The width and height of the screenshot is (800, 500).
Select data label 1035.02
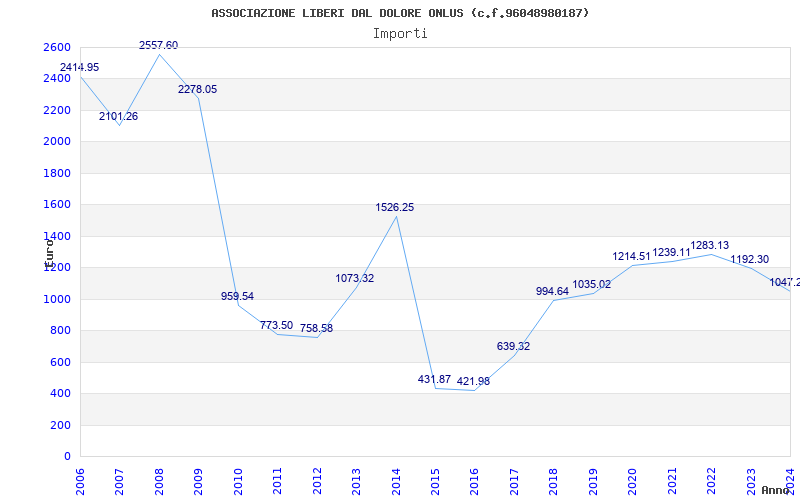(592, 285)
